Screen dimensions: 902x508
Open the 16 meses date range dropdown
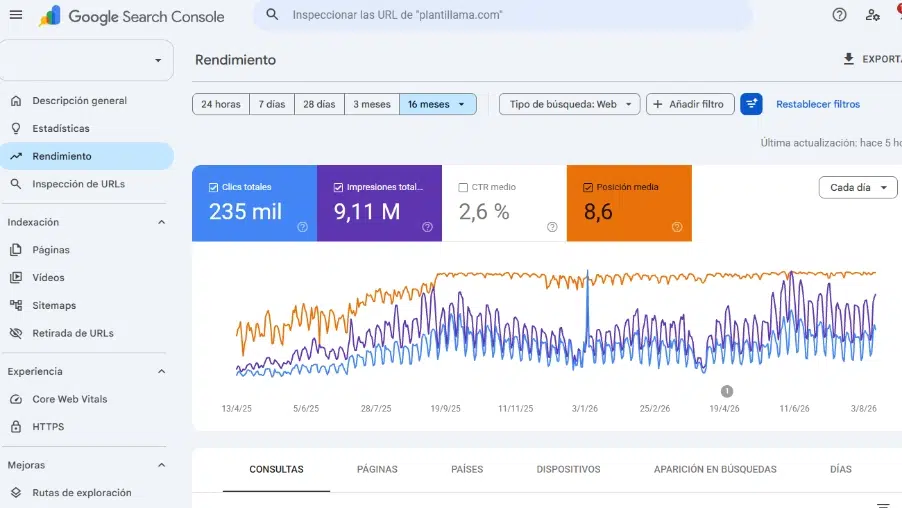pyautogui.click(x=438, y=104)
